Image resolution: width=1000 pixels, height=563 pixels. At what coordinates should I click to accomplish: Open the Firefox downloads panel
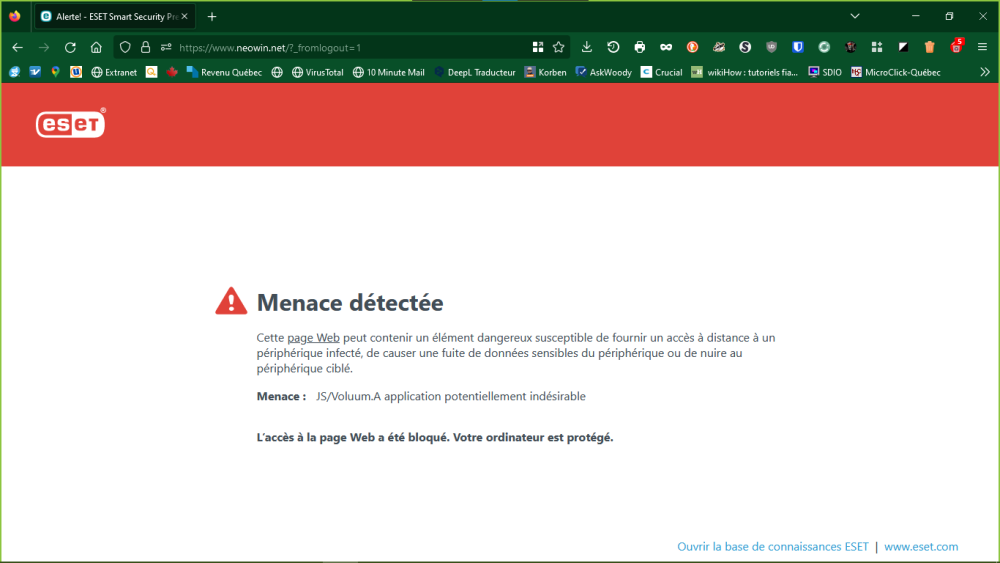pyautogui.click(x=587, y=47)
